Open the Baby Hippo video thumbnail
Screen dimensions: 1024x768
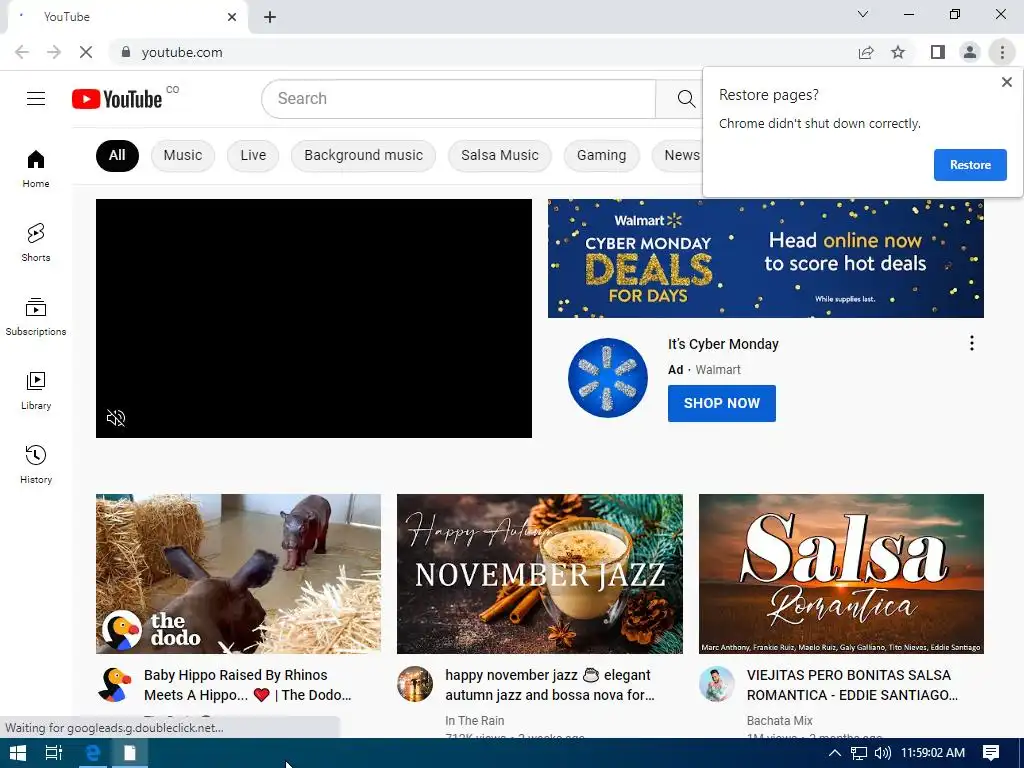click(x=238, y=573)
